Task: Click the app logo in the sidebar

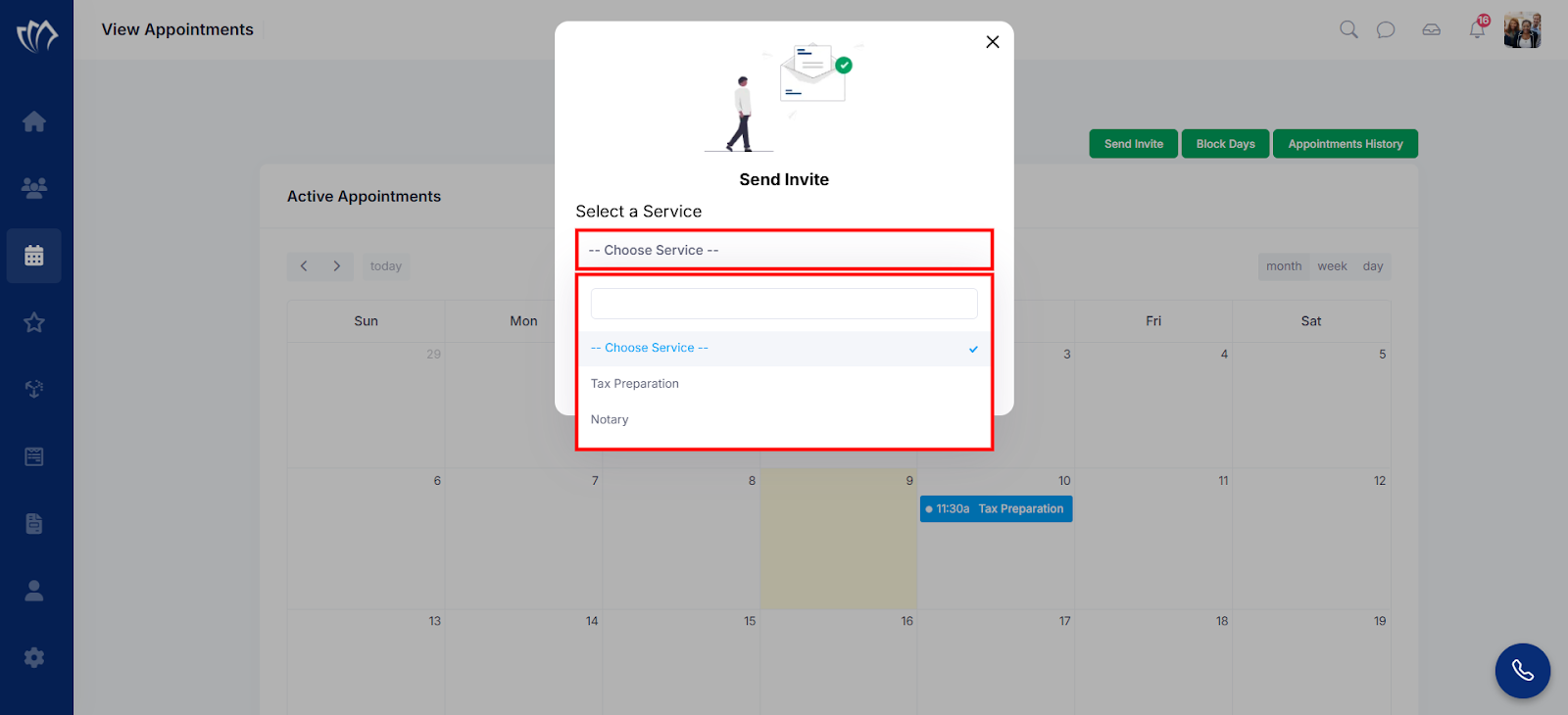Action: (x=36, y=36)
